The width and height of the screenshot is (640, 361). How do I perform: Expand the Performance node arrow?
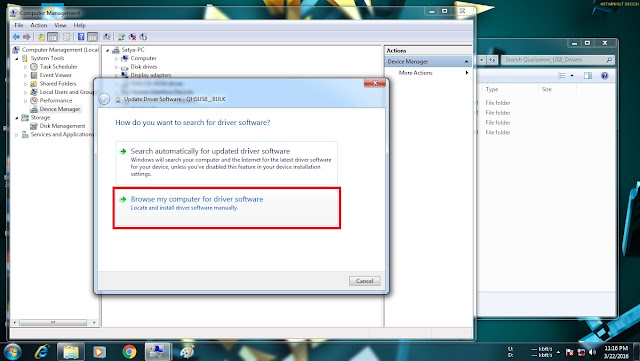click(25, 101)
